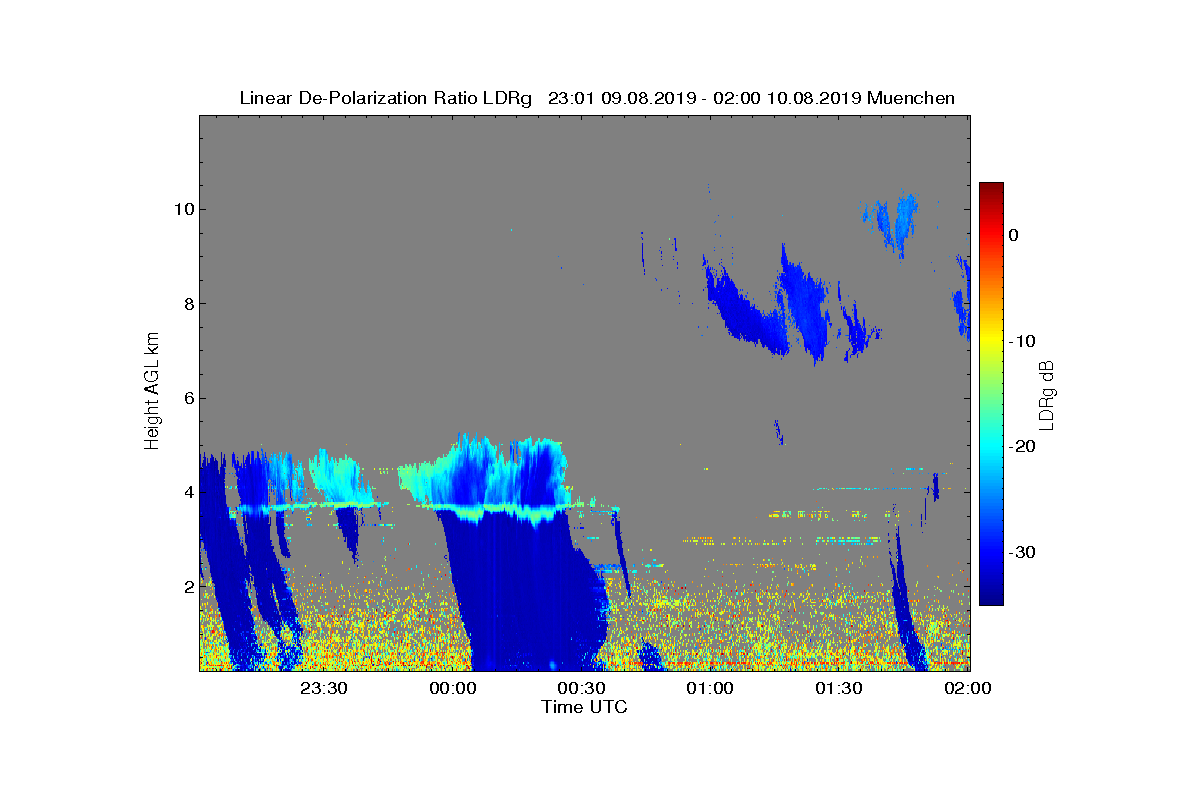Image resolution: width=1200 pixels, height=800 pixels.
Task: Click the 'LDRg dB' colorbar label
Action: click(1047, 394)
